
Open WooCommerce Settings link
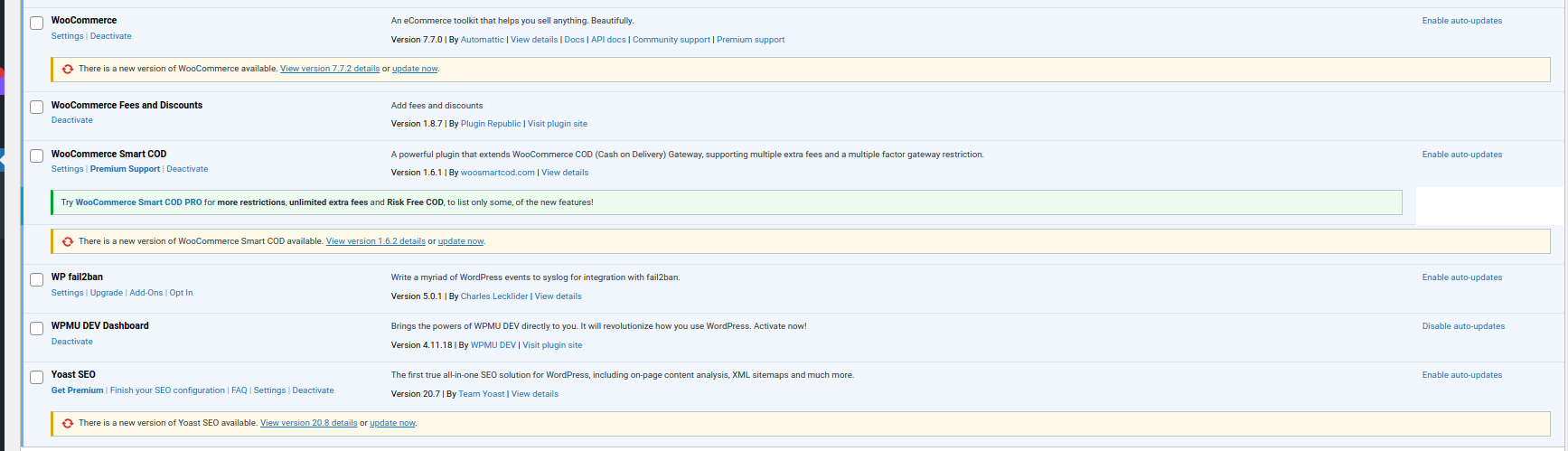click(x=67, y=36)
